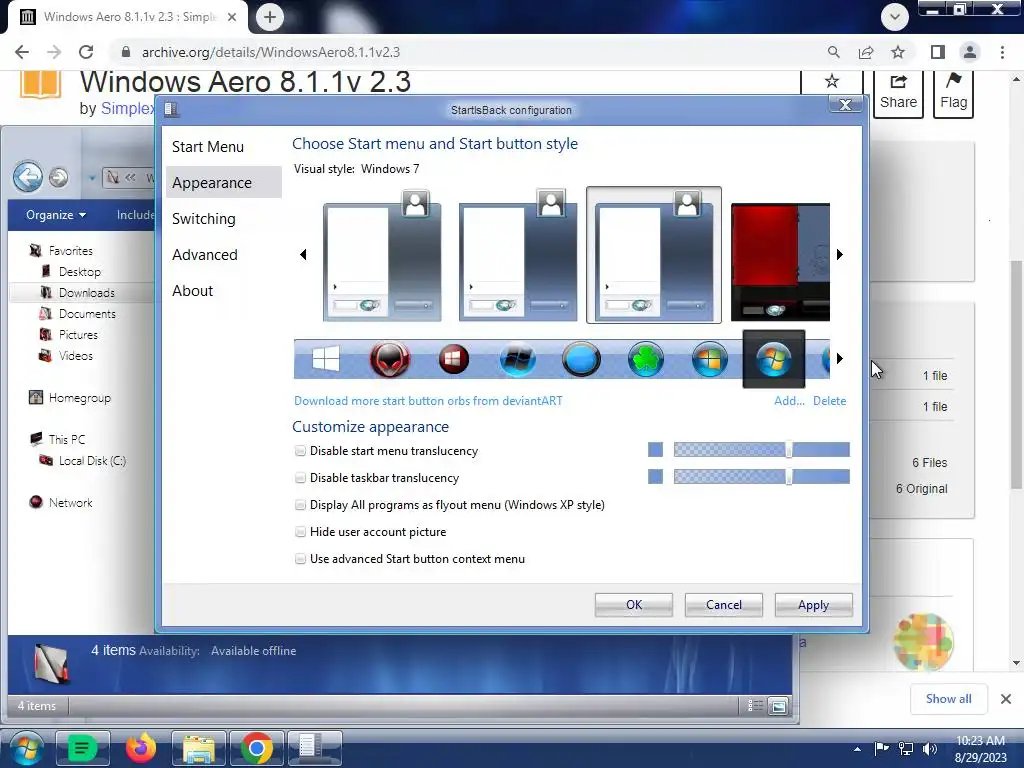Screen dimensions: 1024x768
Task: Open Chrome's share page icon
Action: tap(866, 52)
